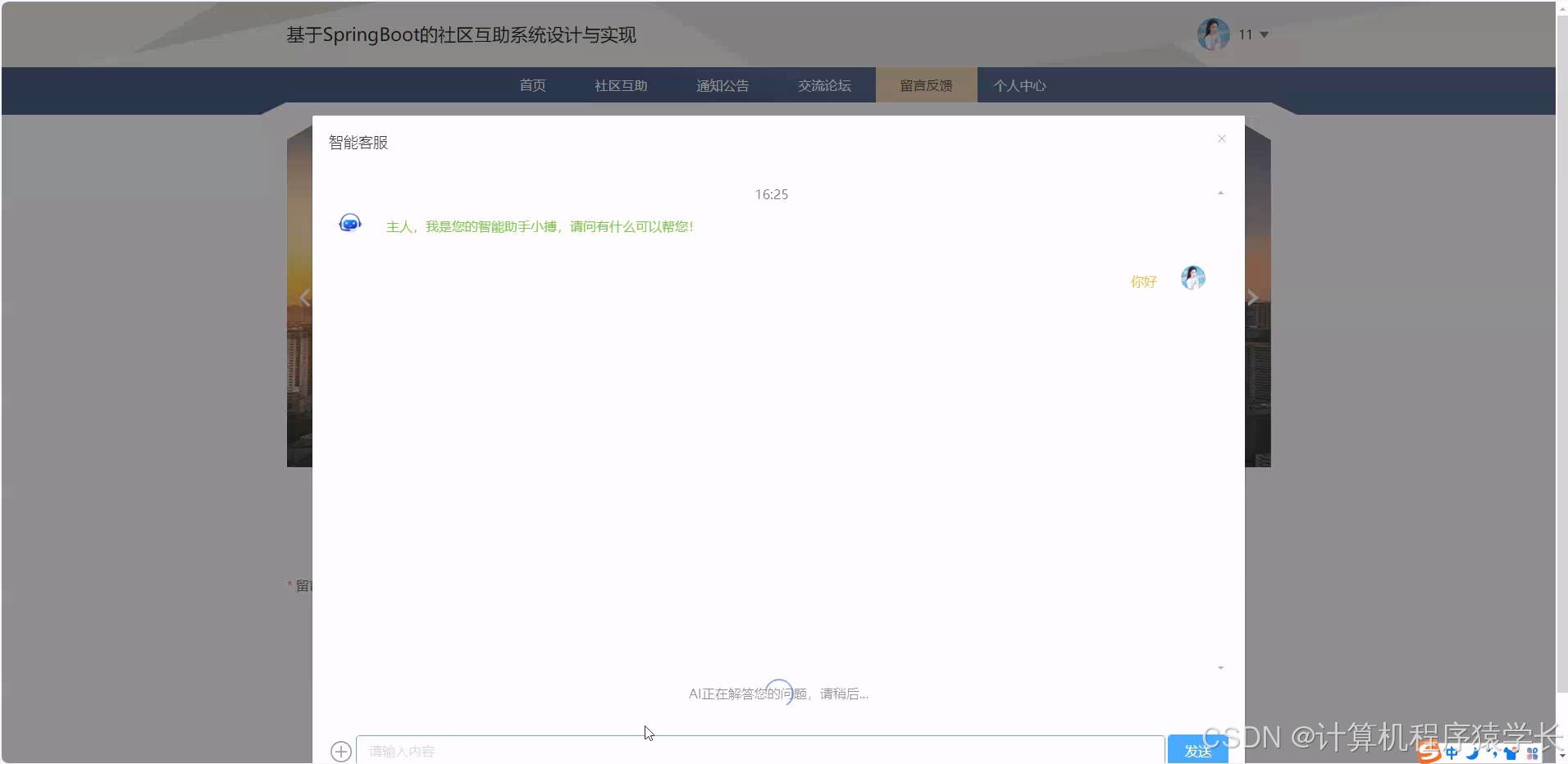This screenshot has height=764, width=1568.
Task: Open attachments with the plus icon
Action: pos(340,751)
